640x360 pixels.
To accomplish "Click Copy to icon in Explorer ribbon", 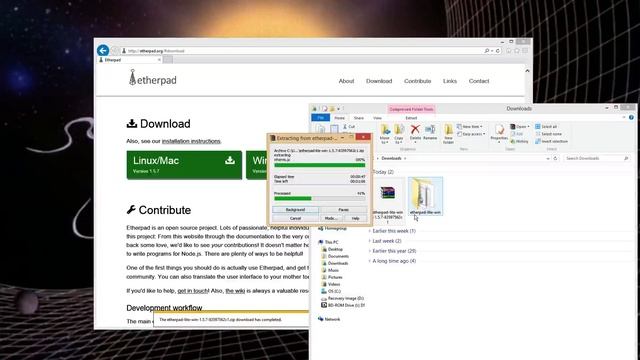I will click(399, 134).
